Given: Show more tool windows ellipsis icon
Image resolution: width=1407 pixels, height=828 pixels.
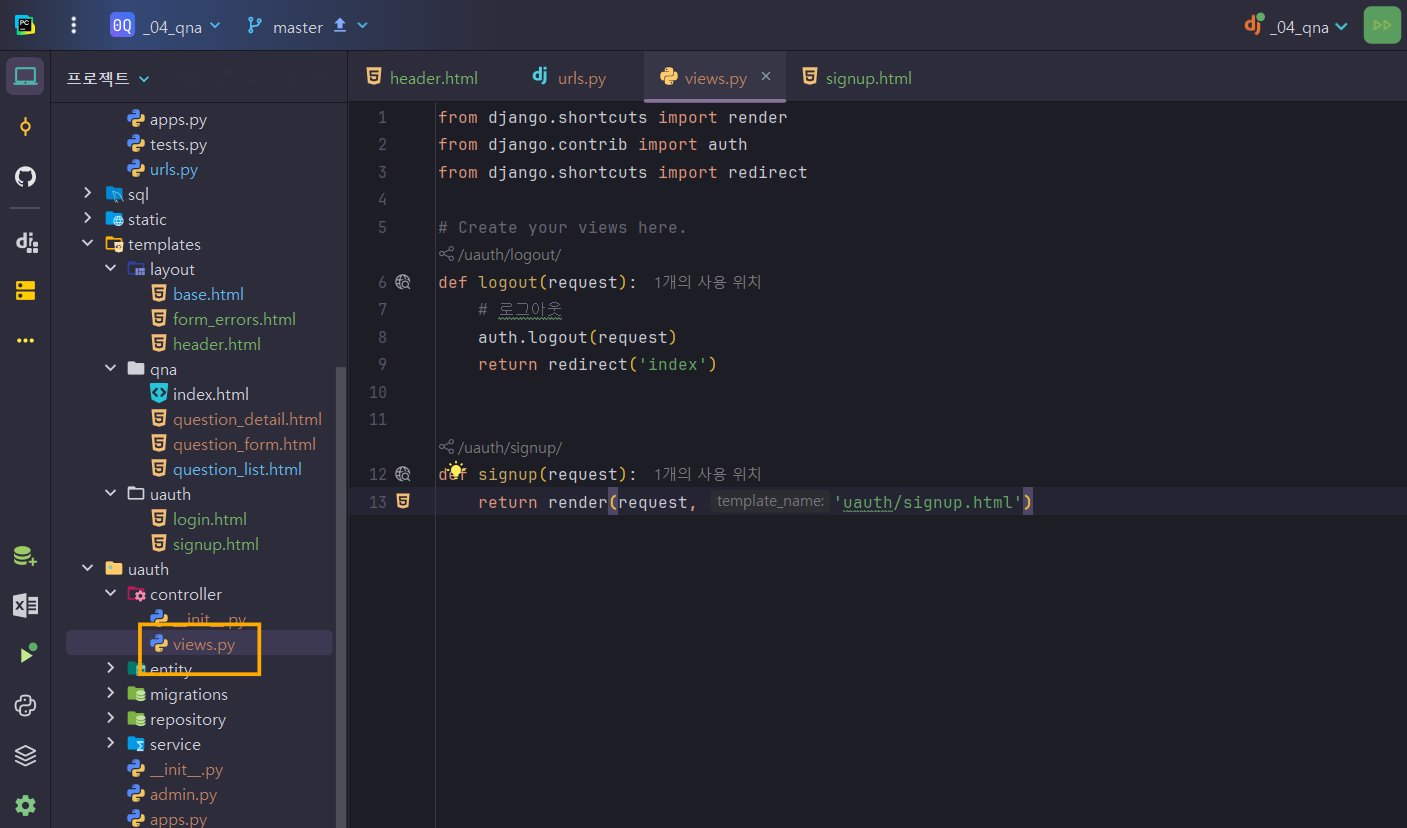Looking at the screenshot, I should 25,341.
